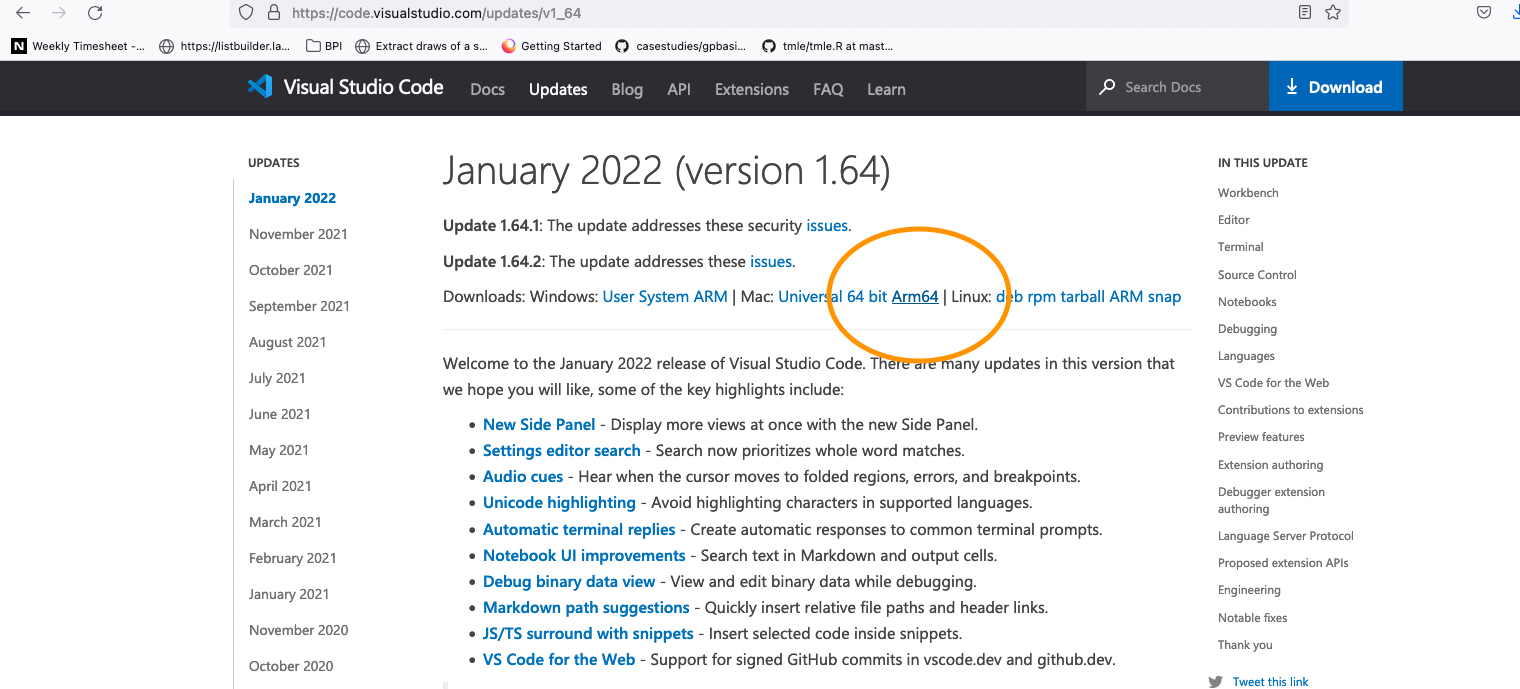The height and width of the screenshot is (689, 1520).
Task: Jump to Workbench in the This Update sidebar
Action: (1248, 192)
